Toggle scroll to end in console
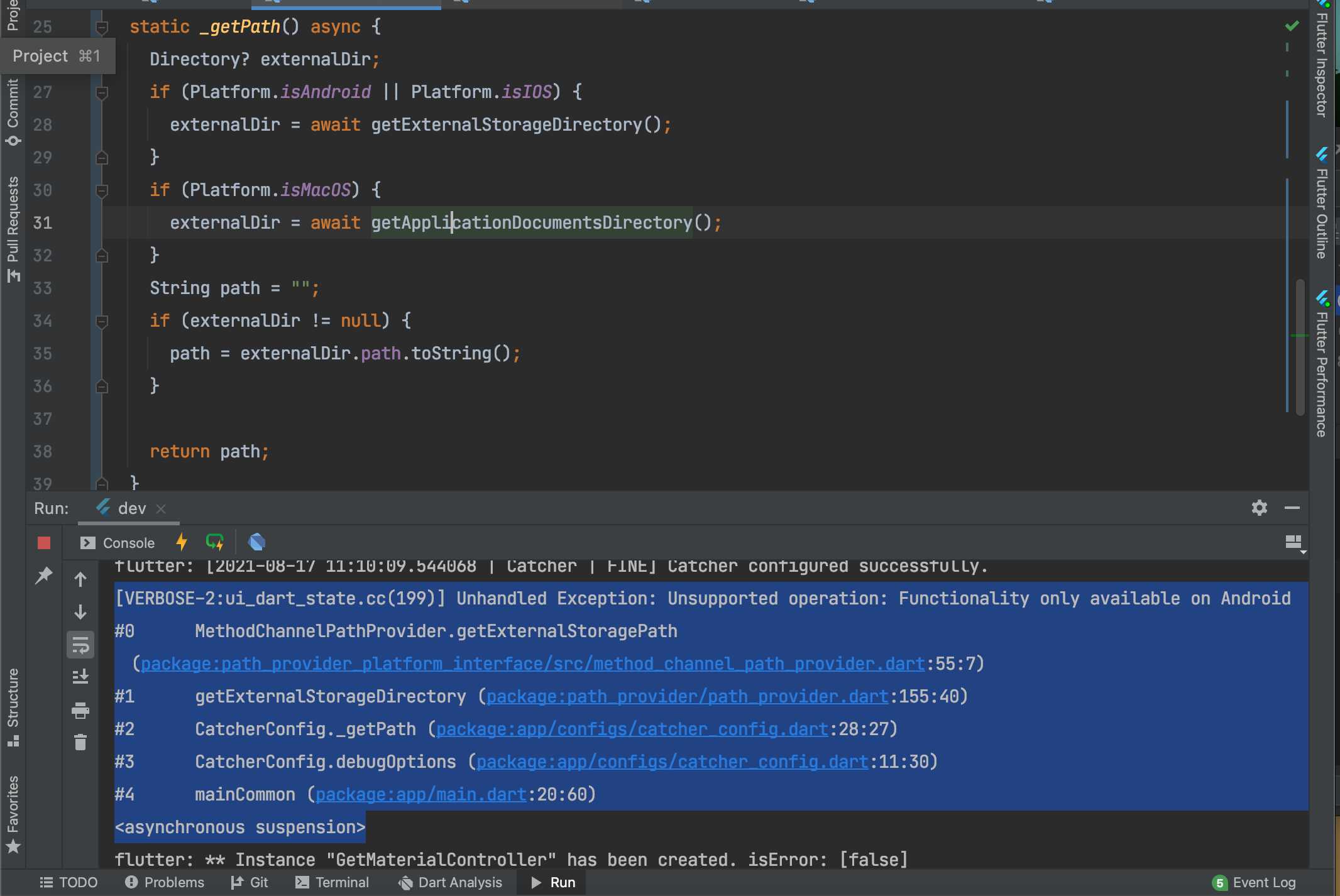 (80, 677)
